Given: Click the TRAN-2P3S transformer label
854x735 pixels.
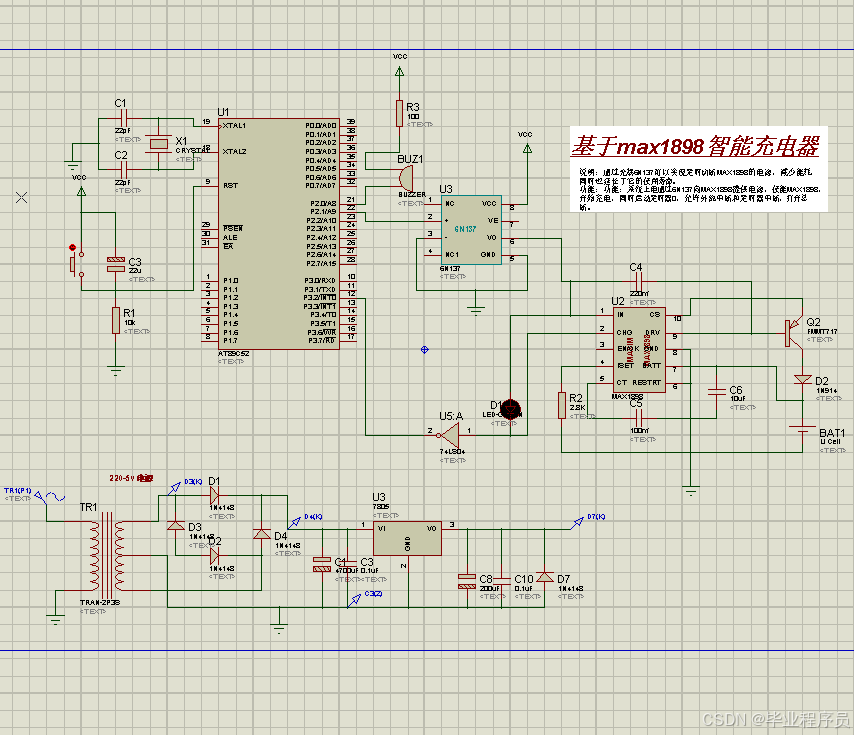Looking at the screenshot, I should point(100,603).
